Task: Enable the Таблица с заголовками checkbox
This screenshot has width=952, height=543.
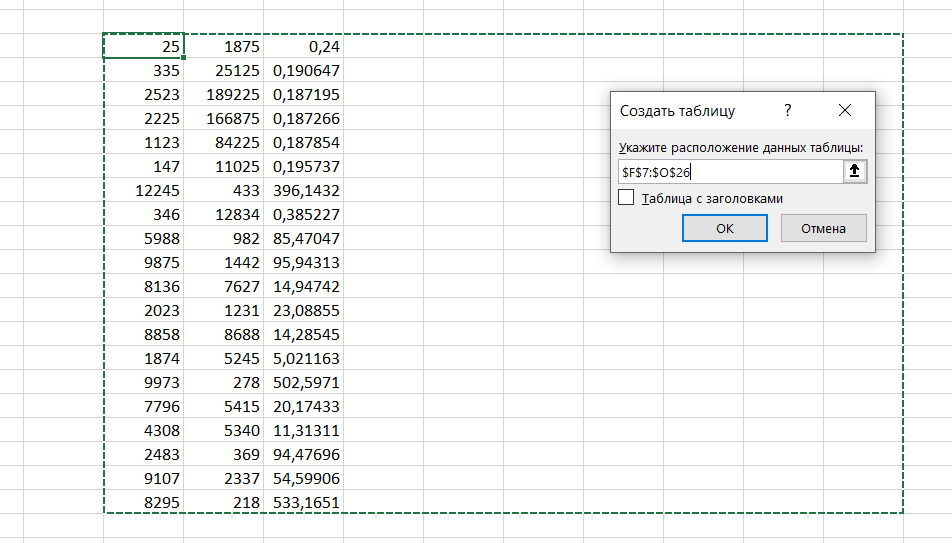Action: pyautogui.click(x=627, y=198)
